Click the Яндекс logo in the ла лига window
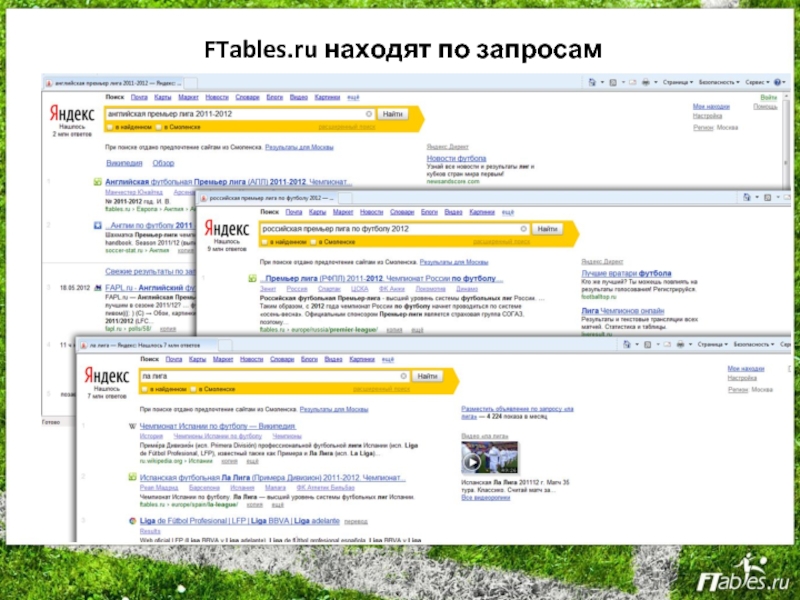The width and height of the screenshot is (800, 600). [x=107, y=376]
